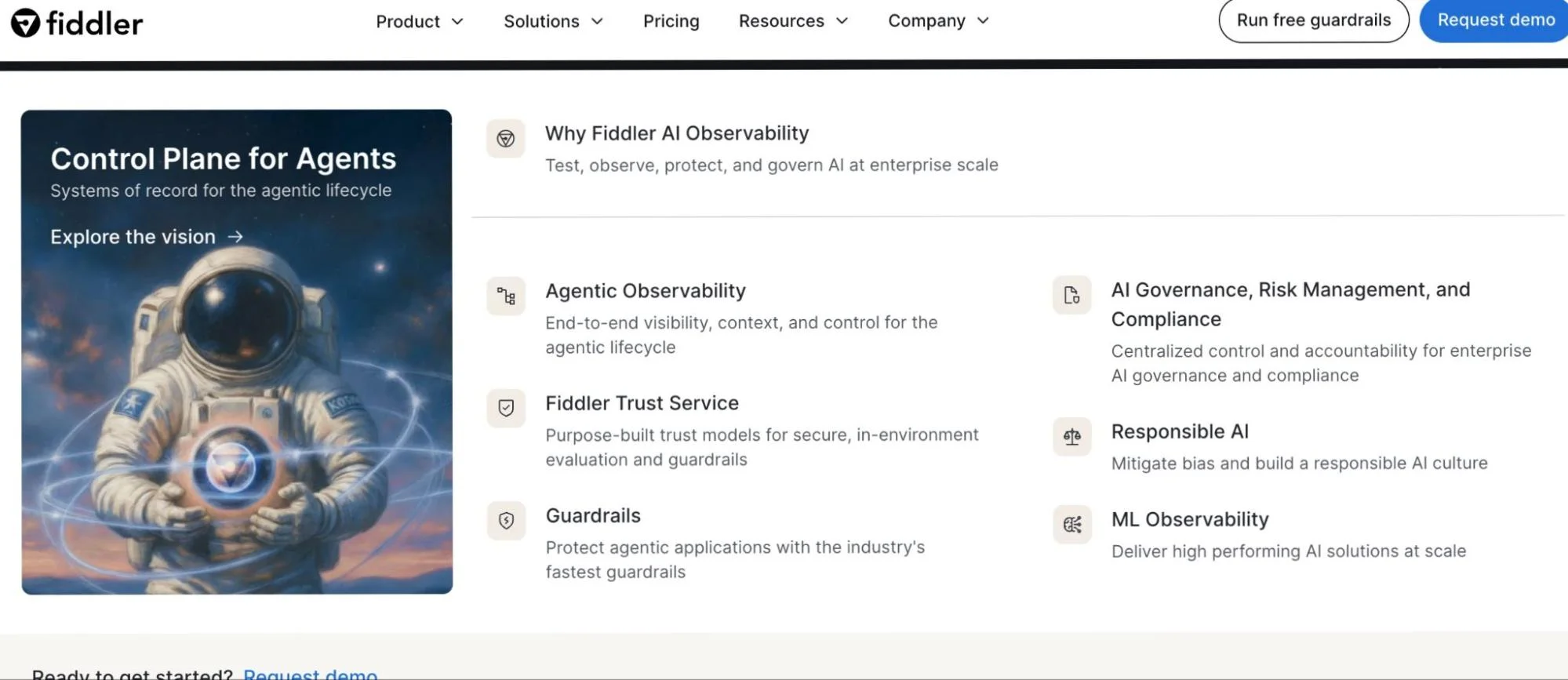Click the Fiddler logo icon
Viewport: 1568px width, 680px height.
click(x=25, y=23)
